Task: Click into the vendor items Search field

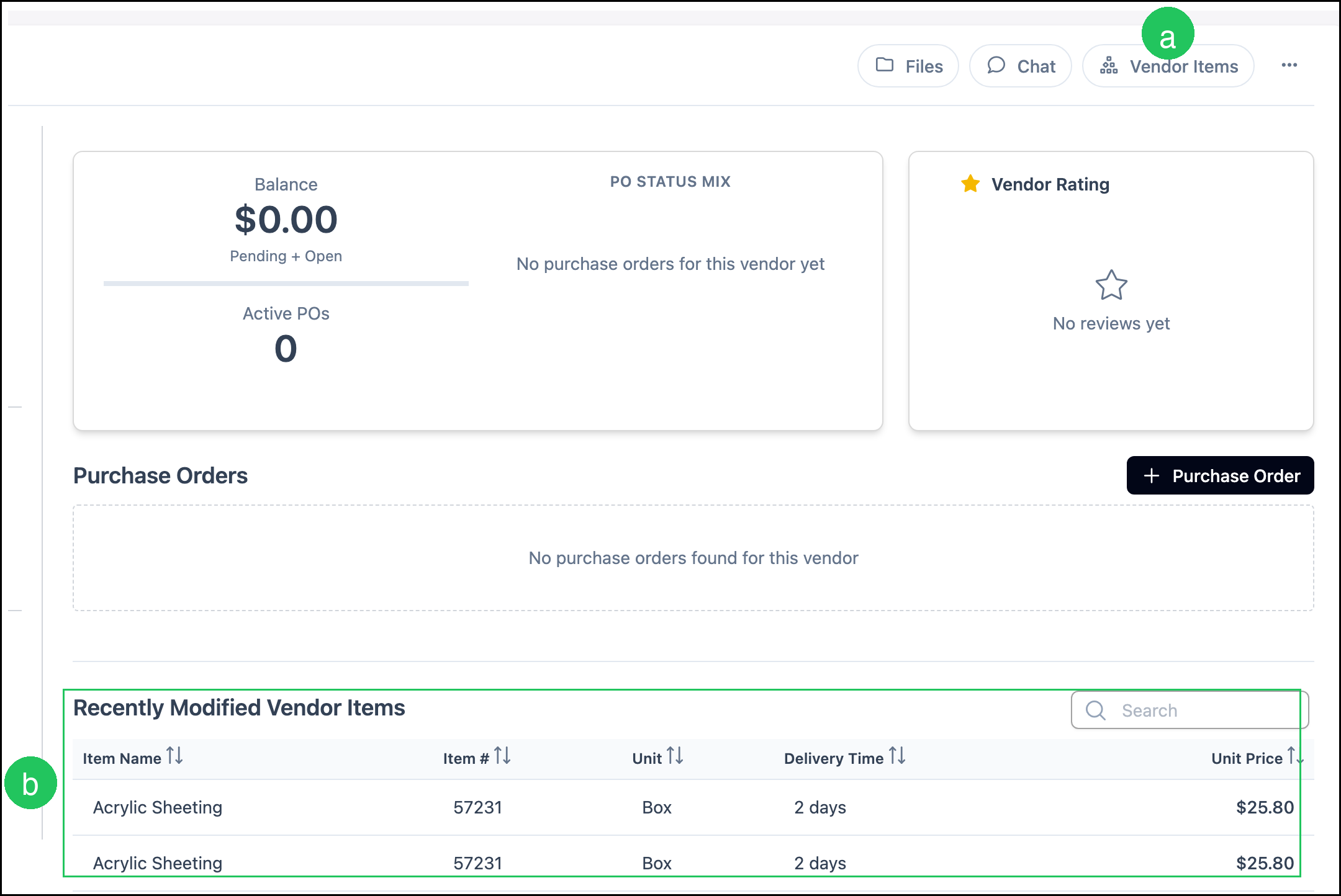Action: click(x=1190, y=710)
